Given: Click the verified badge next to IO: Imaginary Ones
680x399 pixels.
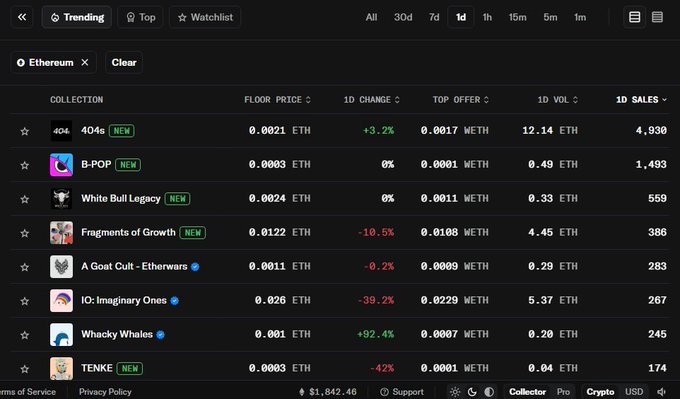Looking at the screenshot, I should (x=174, y=301).
